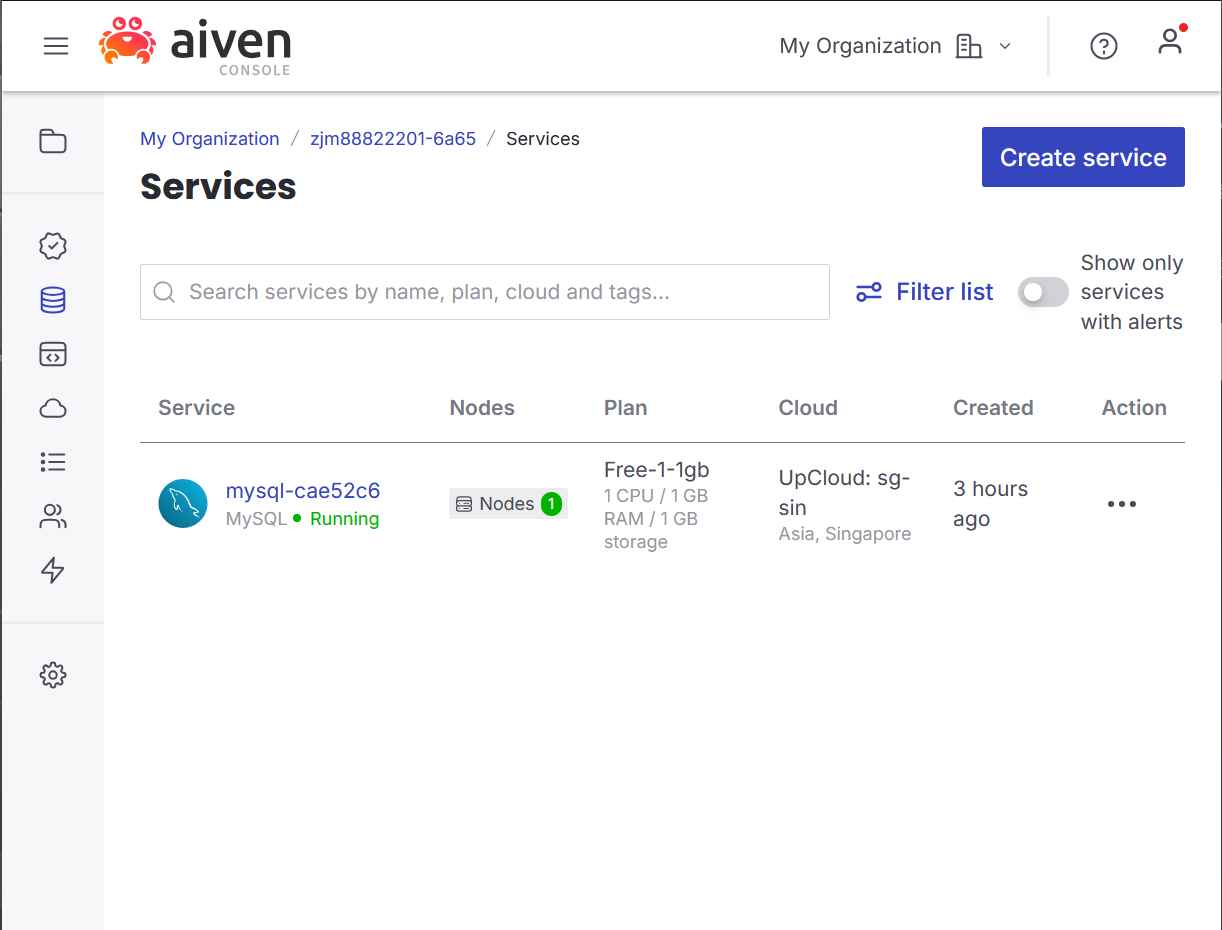Click the UpCloud: sg-sin cloud text
Image resolution: width=1222 pixels, height=930 pixels.
coord(845,492)
